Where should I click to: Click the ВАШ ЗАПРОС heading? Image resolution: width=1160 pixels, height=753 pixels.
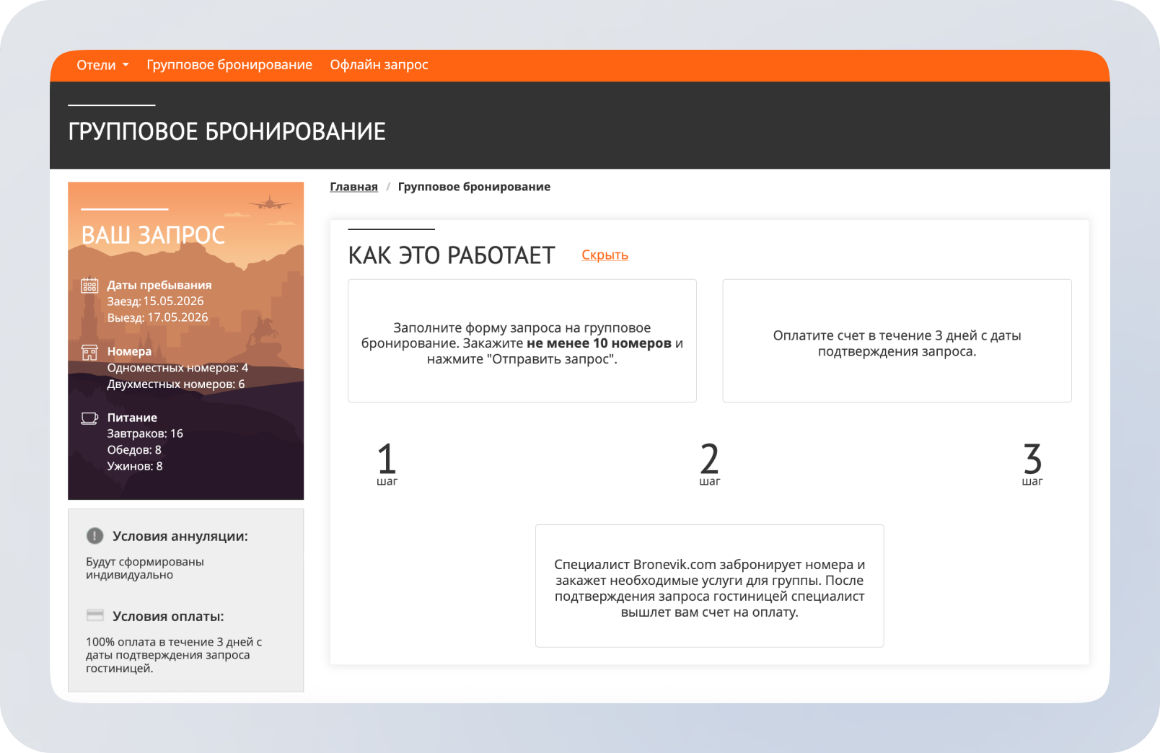pos(153,235)
